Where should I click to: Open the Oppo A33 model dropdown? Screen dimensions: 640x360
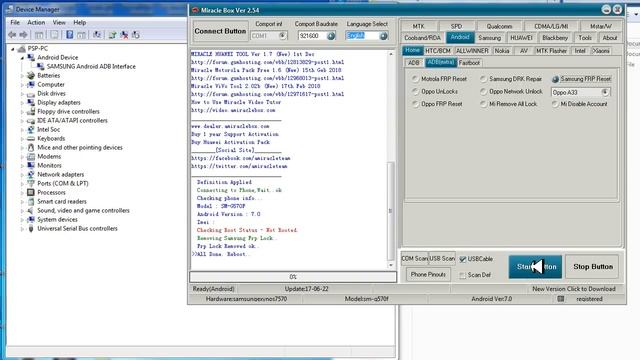click(605, 92)
